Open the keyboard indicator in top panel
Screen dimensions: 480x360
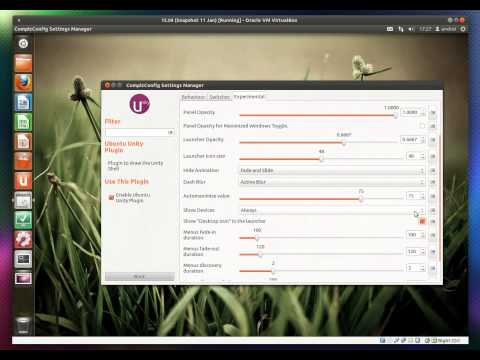click(390, 29)
